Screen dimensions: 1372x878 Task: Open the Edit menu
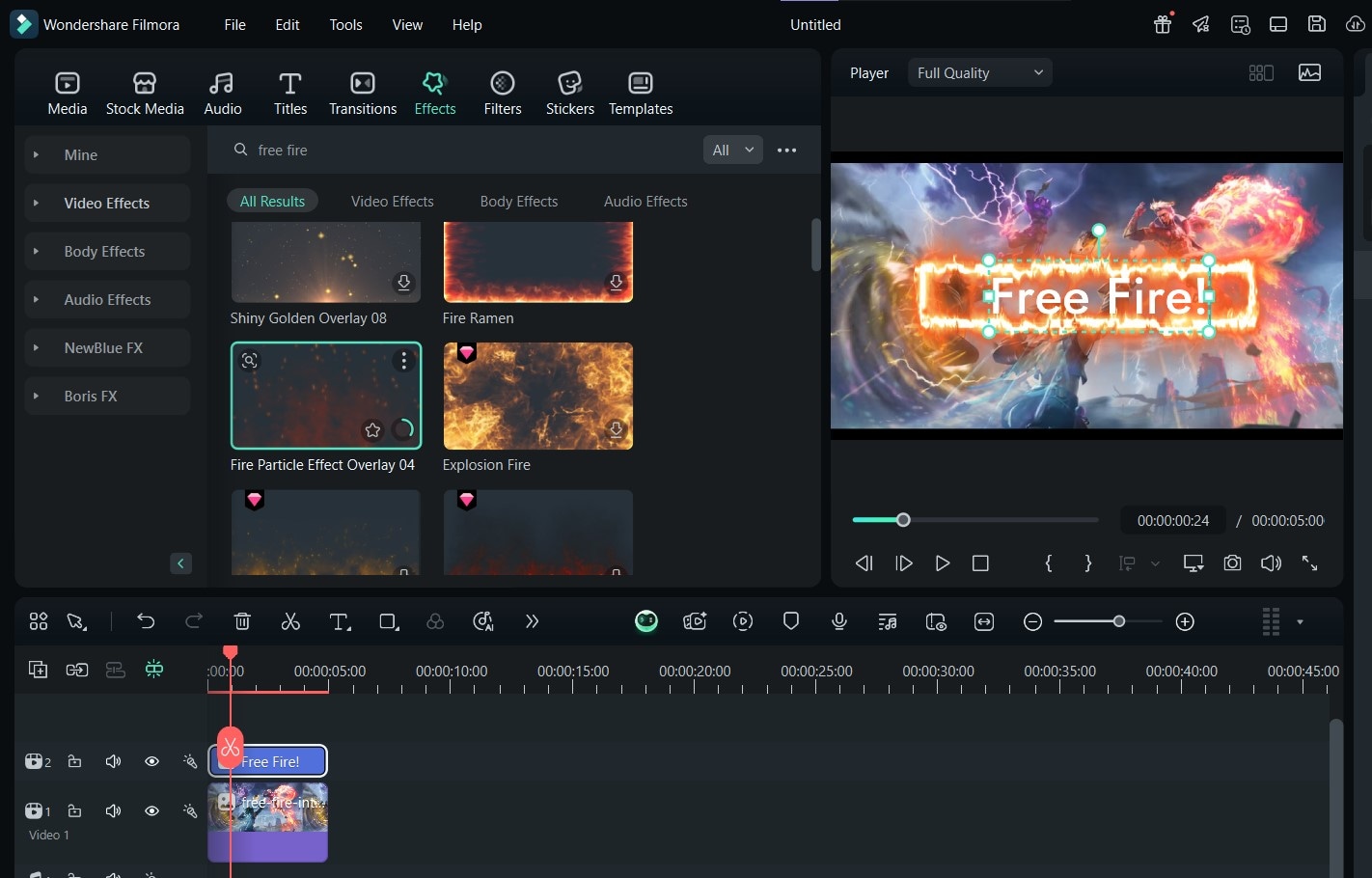tap(288, 24)
